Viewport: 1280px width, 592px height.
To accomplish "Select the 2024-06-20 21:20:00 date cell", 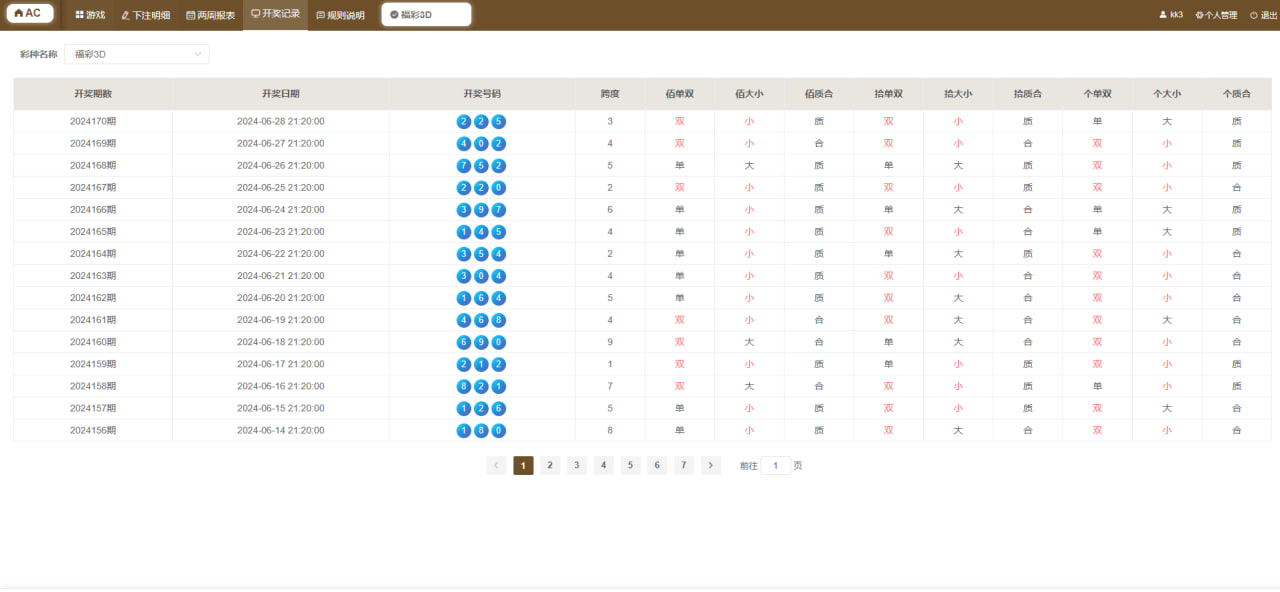I will click(281, 297).
